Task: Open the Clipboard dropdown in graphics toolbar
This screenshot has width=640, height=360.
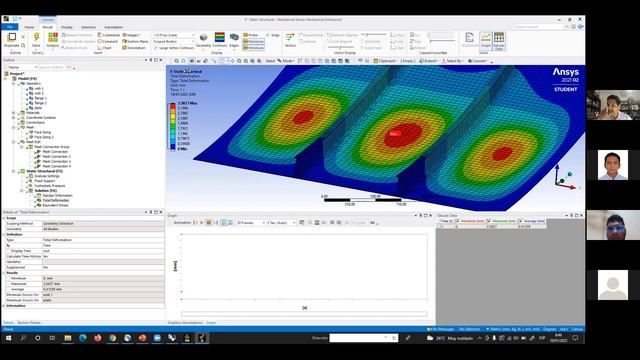Action: click(385, 61)
